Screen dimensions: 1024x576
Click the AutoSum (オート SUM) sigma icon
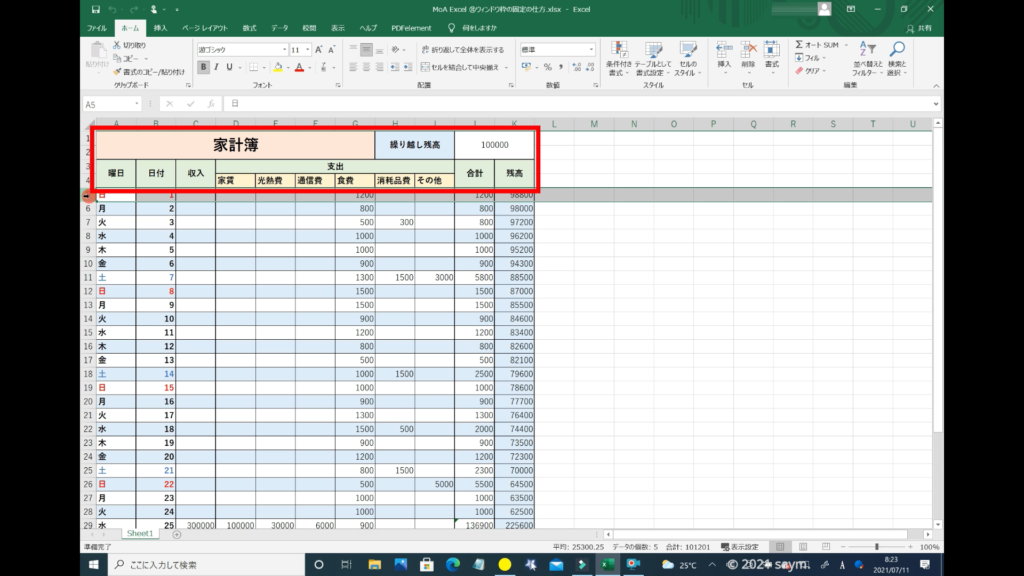click(x=800, y=45)
